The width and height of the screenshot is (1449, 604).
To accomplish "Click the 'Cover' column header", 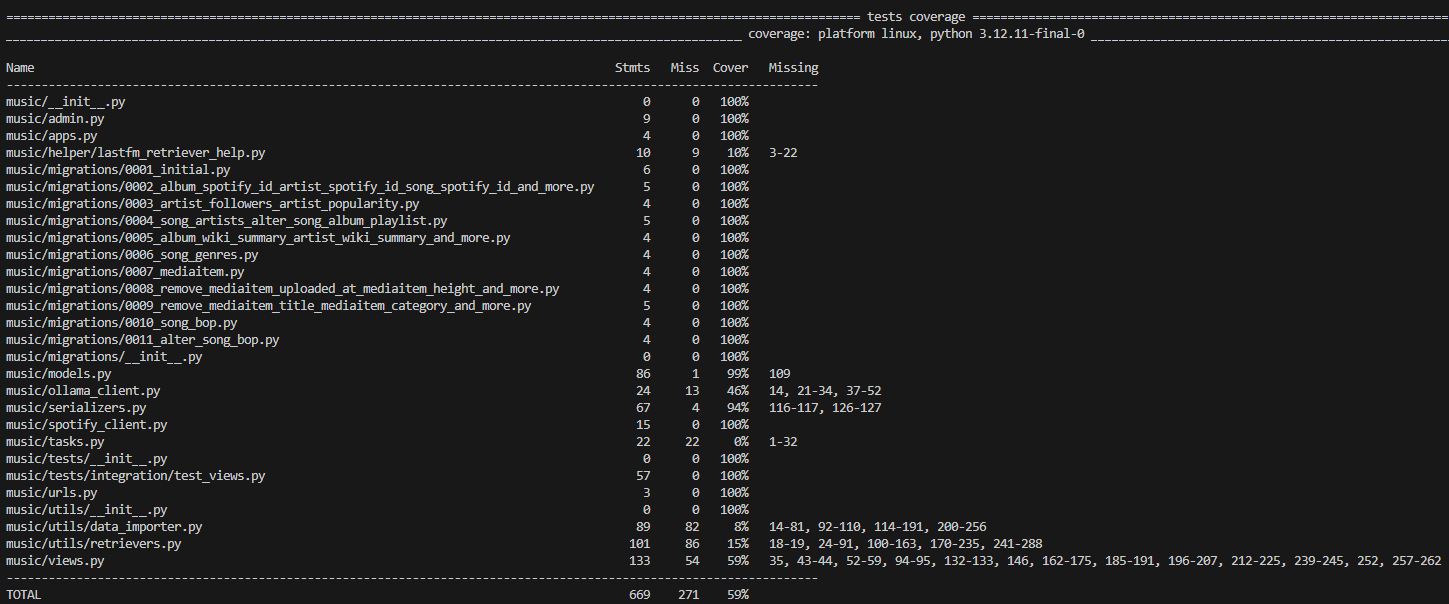I will [x=731, y=68].
